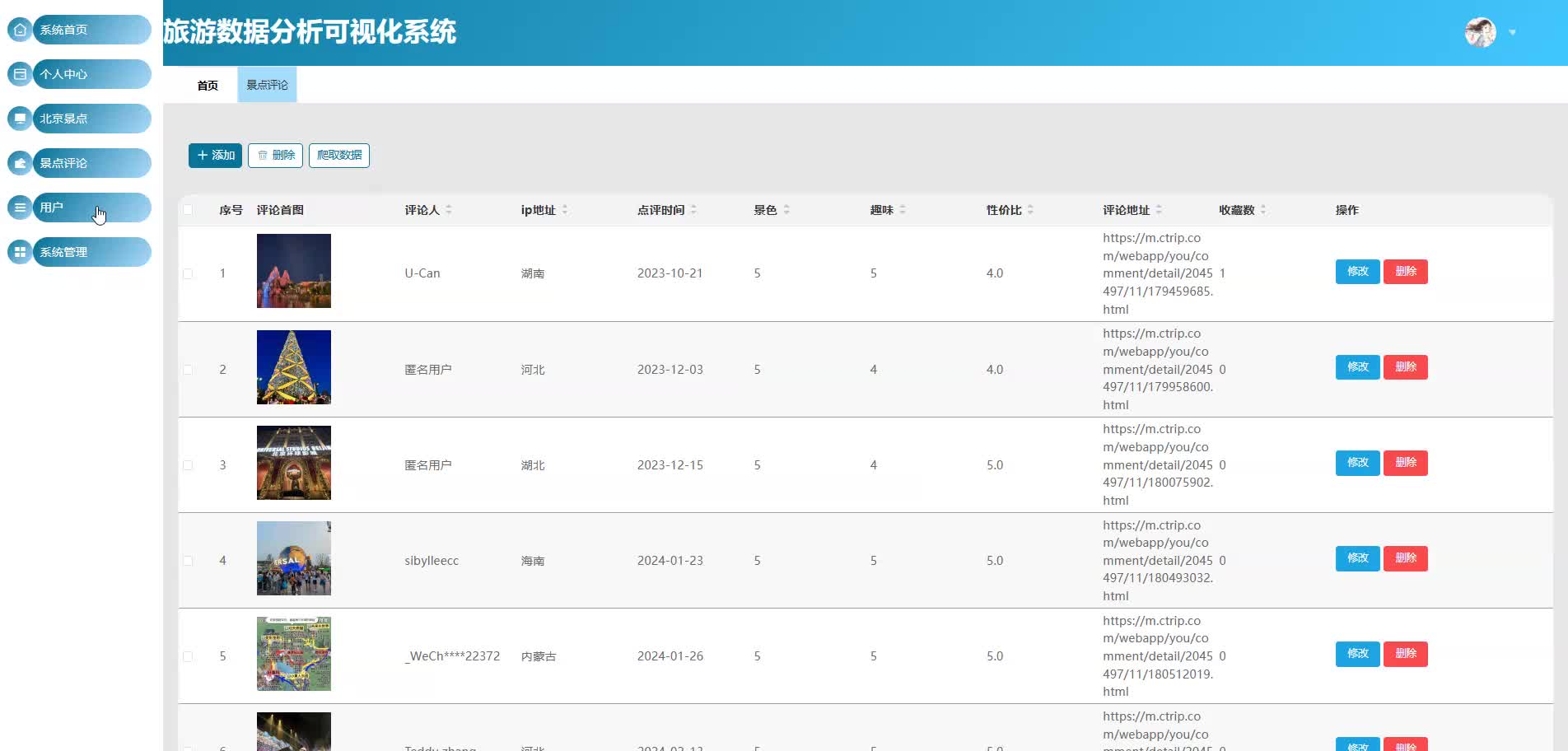Click 修改 for U-Can row

[1357, 272]
